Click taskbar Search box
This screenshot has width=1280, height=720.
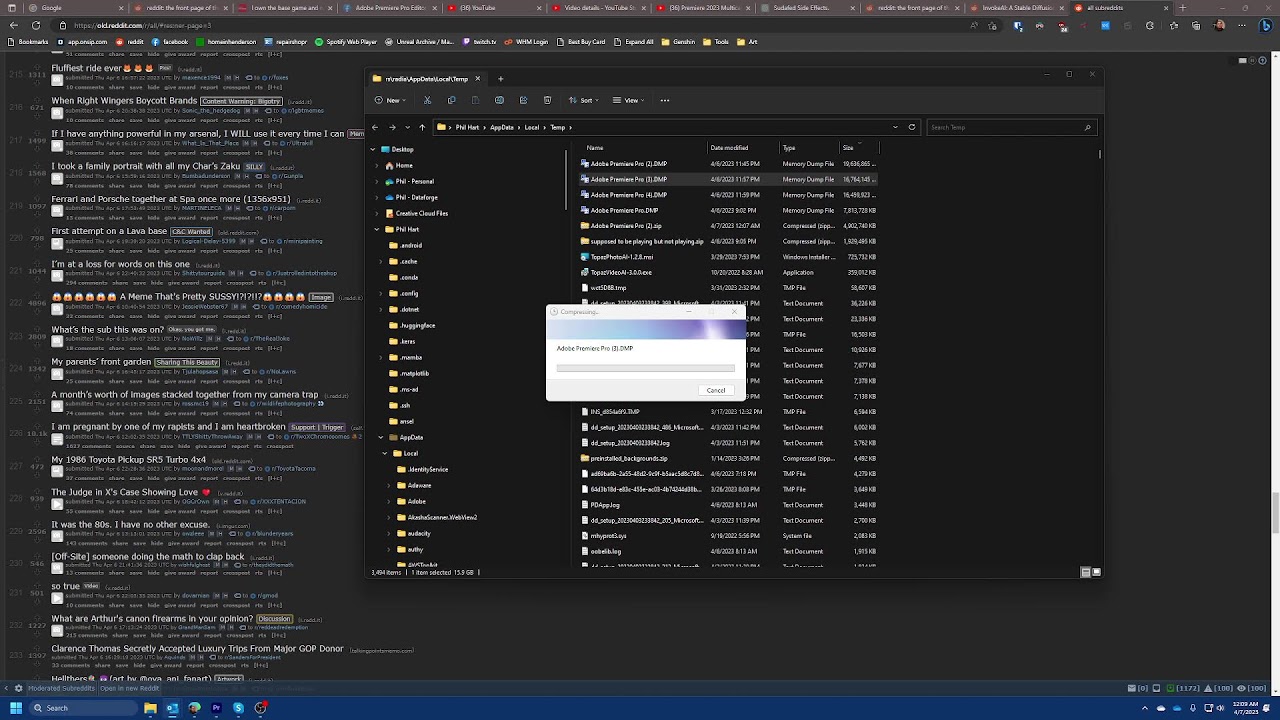click(x=83, y=708)
